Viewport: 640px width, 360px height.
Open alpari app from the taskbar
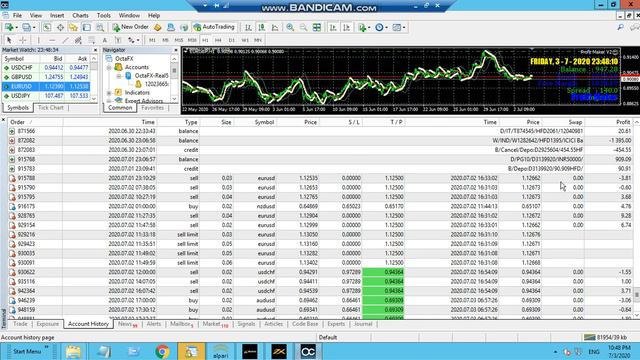[220, 351]
